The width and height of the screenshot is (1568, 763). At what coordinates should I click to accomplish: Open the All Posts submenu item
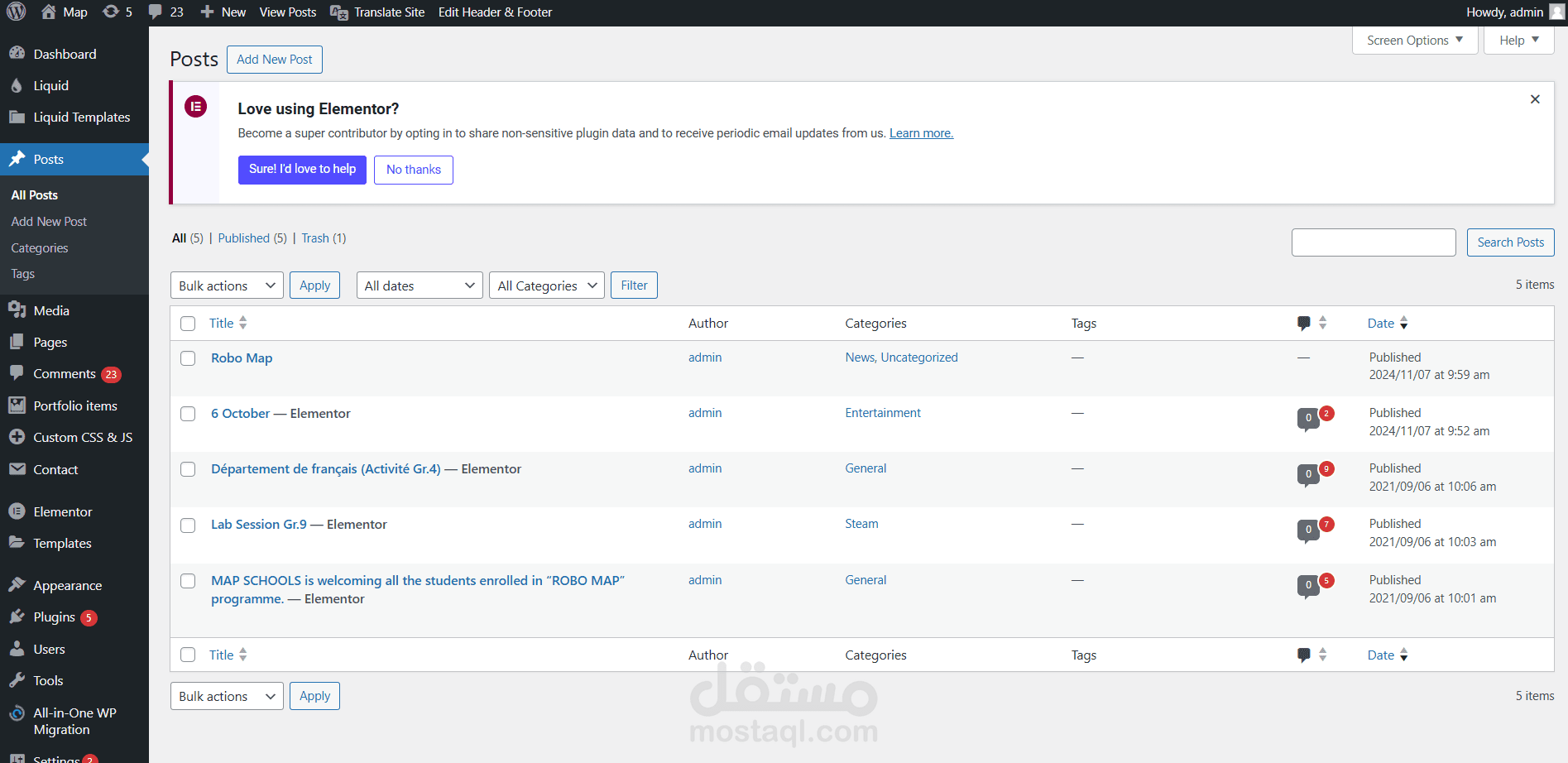(34, 195)
